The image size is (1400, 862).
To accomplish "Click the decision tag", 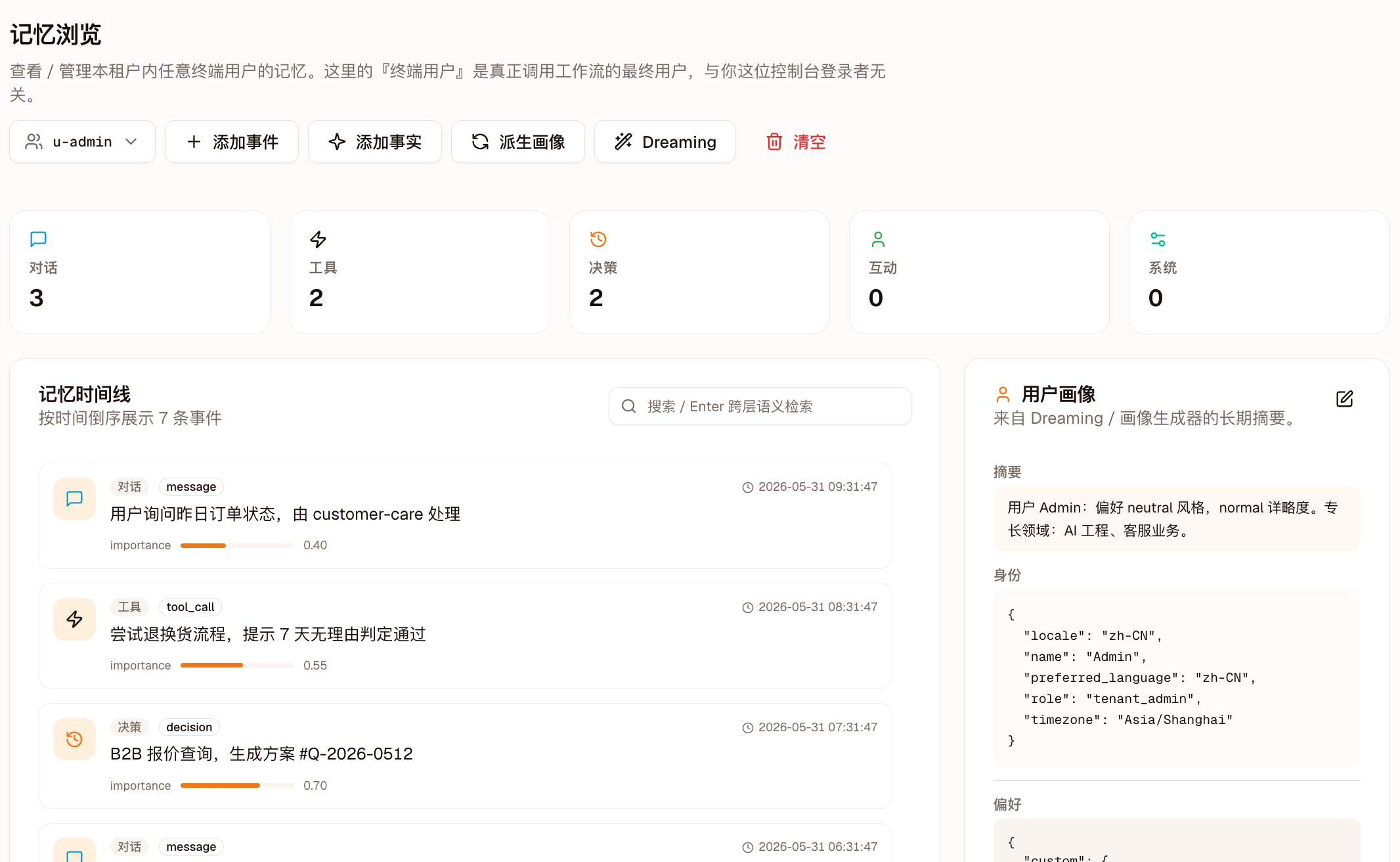I will [x=189, y=727].
